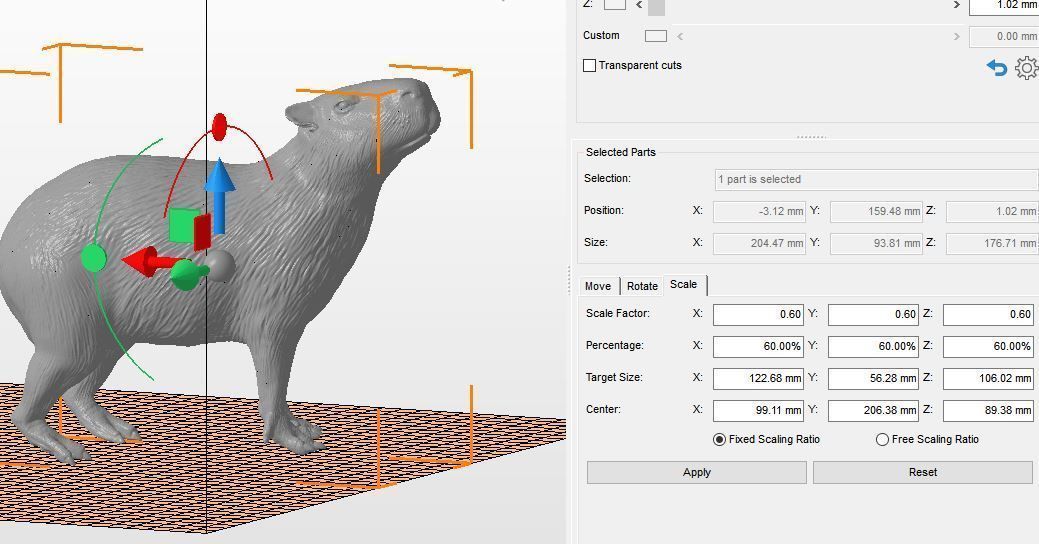The width and height of the screenshot is (1039, 544).
Task: Step Z cut right with the arrow
Action: [x=956, y=5]
